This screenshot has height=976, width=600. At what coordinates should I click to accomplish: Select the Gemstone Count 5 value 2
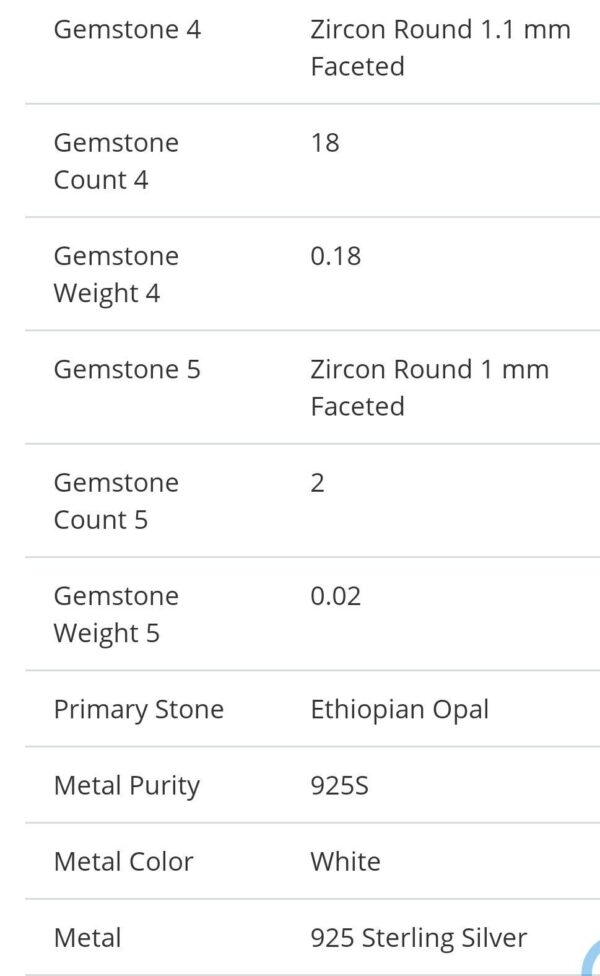point(318,483)
